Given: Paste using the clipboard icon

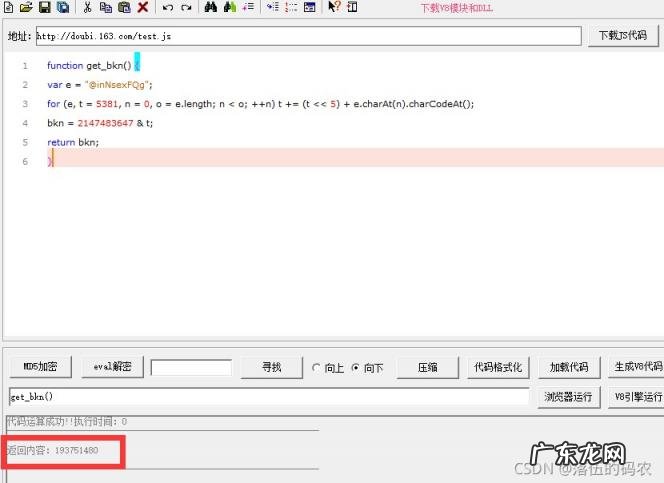Looking at the screenshot, I should click(124, 7).
